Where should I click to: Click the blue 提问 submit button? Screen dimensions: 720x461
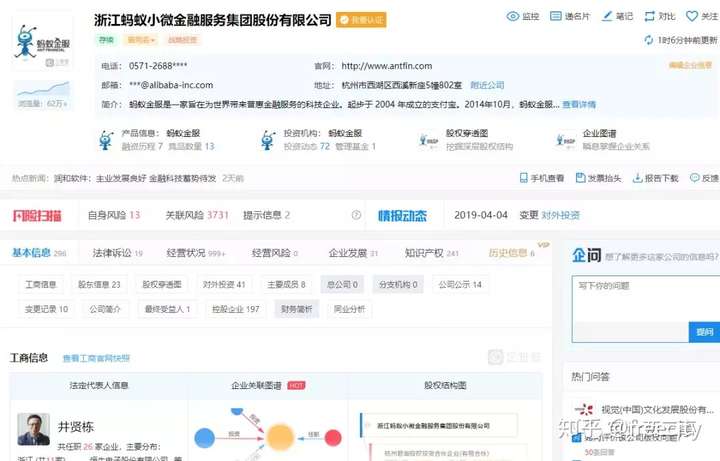(704, 332)
